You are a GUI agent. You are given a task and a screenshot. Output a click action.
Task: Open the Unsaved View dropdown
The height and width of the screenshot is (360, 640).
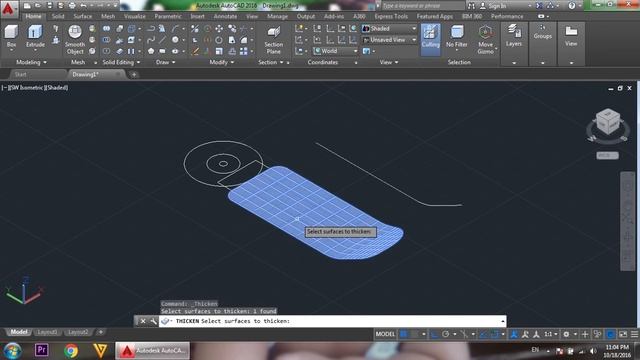tap(389, 40)
